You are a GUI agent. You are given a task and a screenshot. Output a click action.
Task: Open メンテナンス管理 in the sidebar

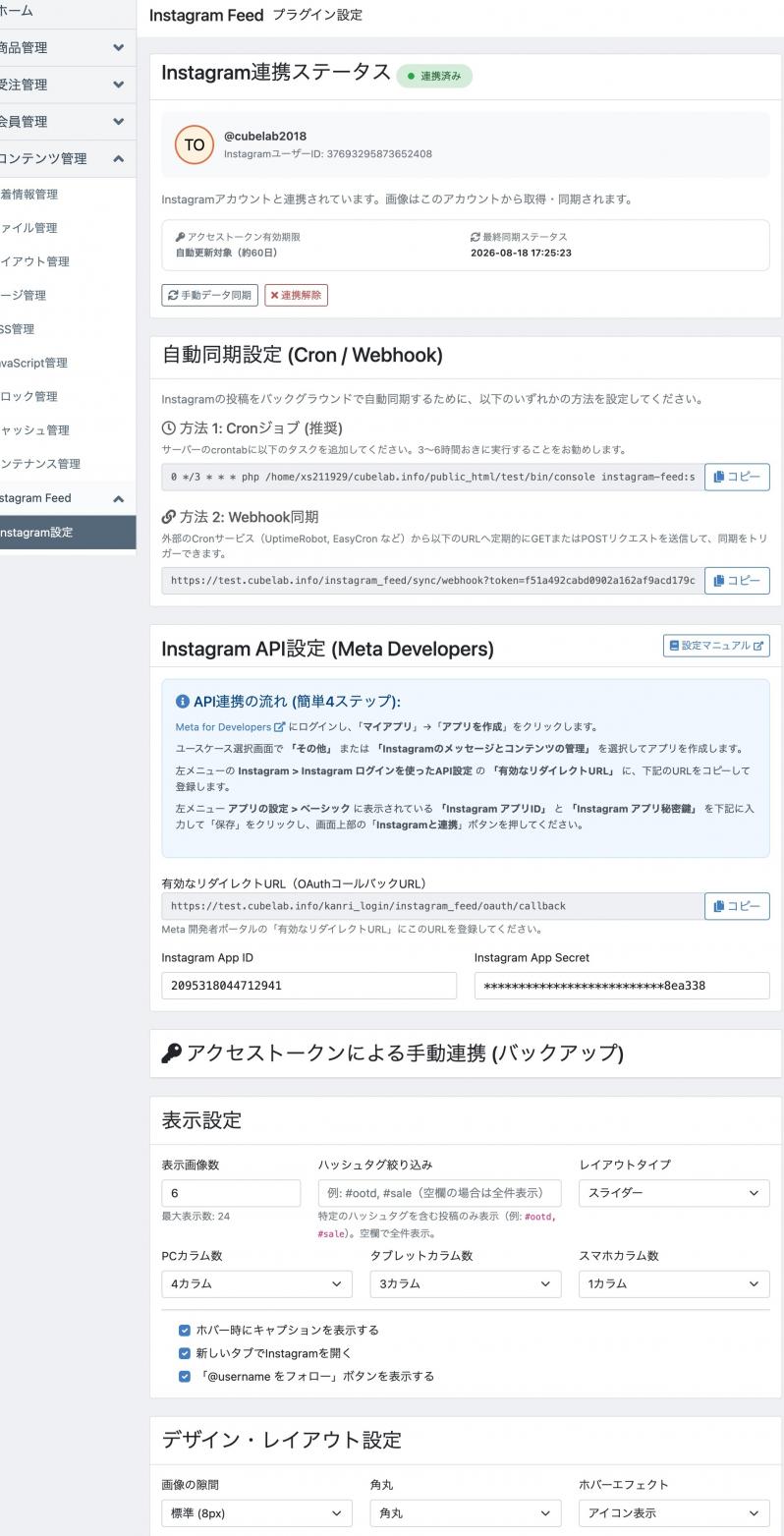[68, 464]
